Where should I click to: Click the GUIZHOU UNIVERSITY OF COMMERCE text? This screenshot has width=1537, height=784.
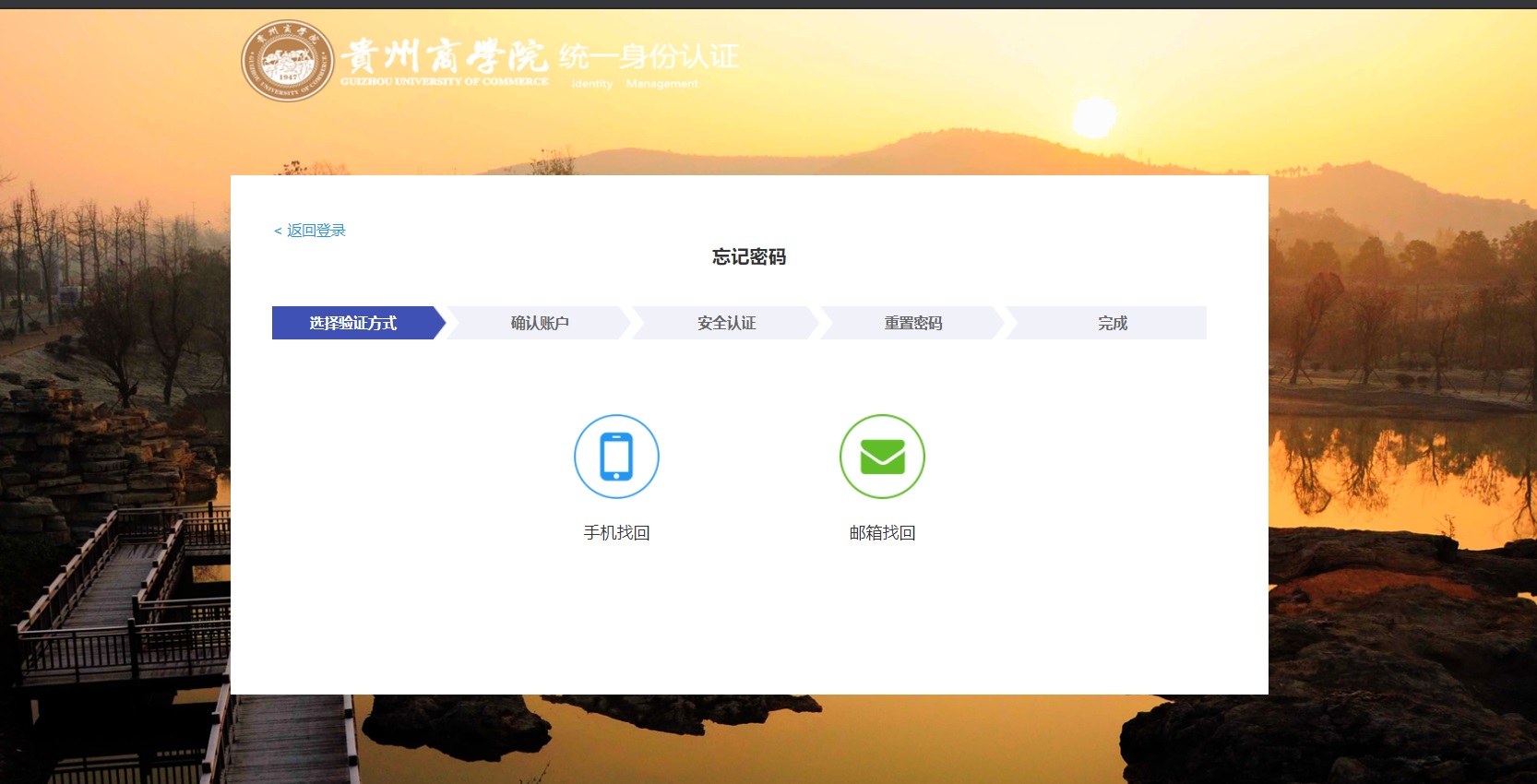(444, 82)
